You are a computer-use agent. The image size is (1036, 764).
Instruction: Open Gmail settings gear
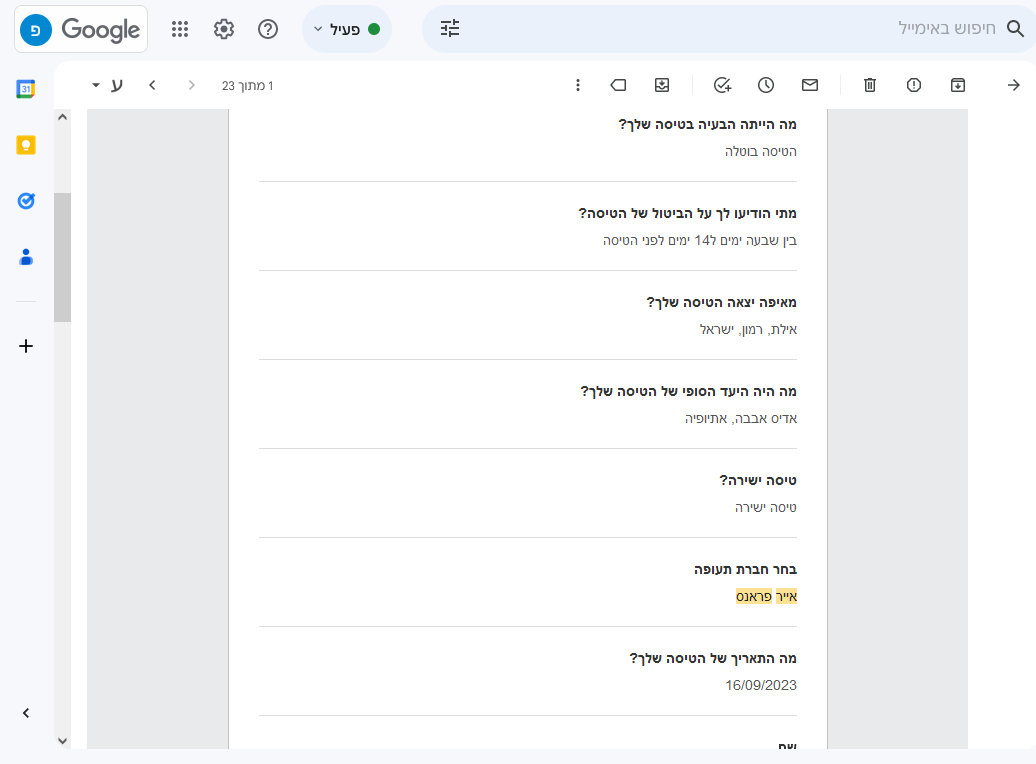(224, 29)
